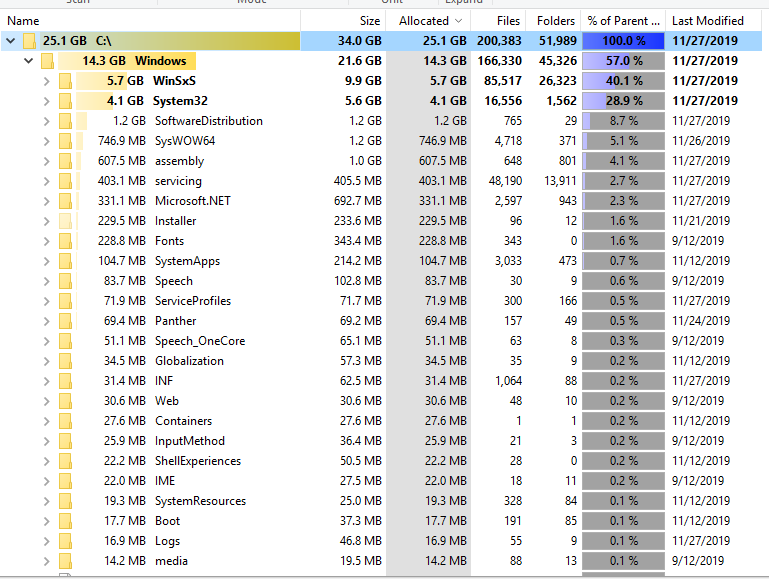Click the 40.1 % bar for WinSxS
Viewport: 769px width, 579px height.
click(623, 81)
